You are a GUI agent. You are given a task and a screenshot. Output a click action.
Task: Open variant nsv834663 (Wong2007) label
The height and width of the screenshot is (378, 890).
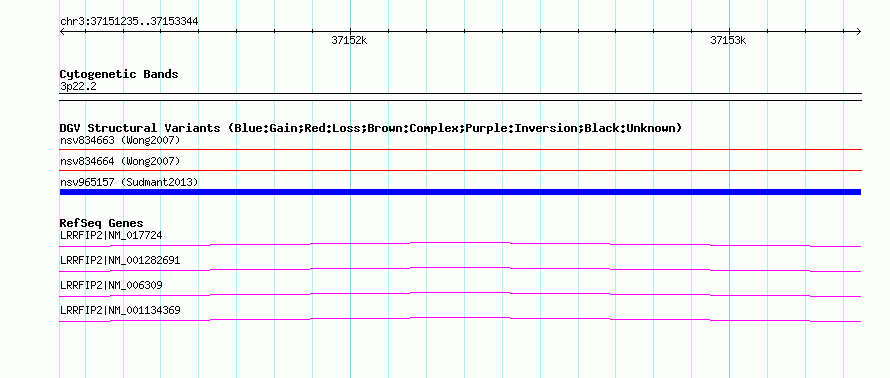tap(120, 140)
